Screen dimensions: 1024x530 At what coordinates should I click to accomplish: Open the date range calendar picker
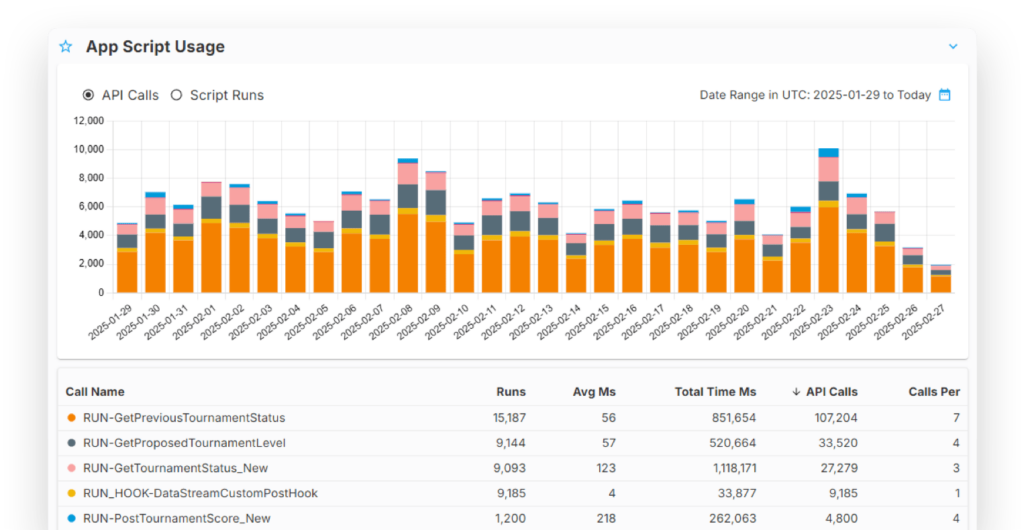[x=944, y=95]
